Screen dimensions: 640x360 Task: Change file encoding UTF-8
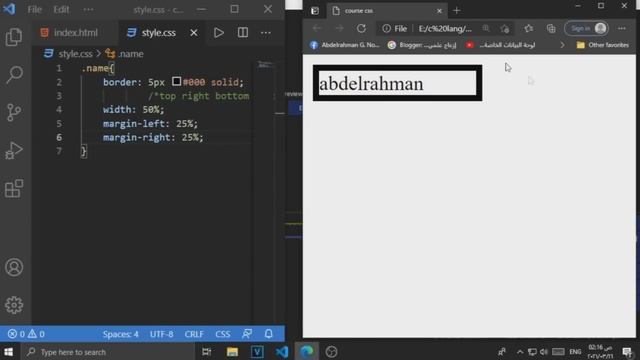[x=161, y=334]
